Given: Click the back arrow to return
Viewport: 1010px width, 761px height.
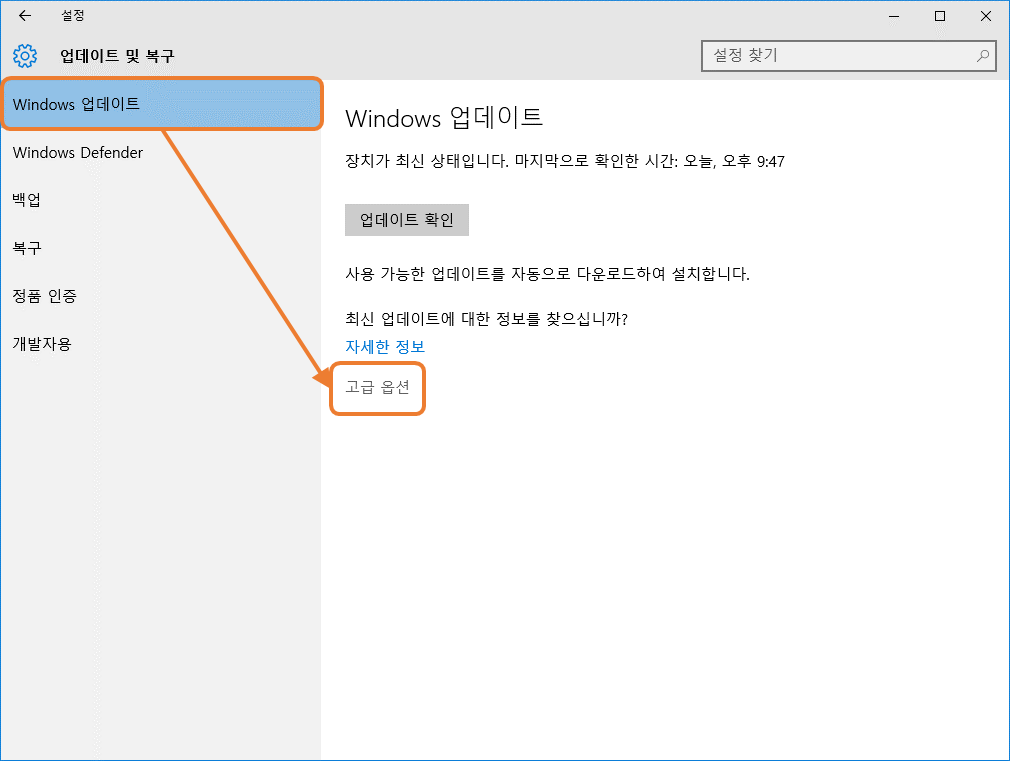Looking at the screenshot, I should 24,16.
